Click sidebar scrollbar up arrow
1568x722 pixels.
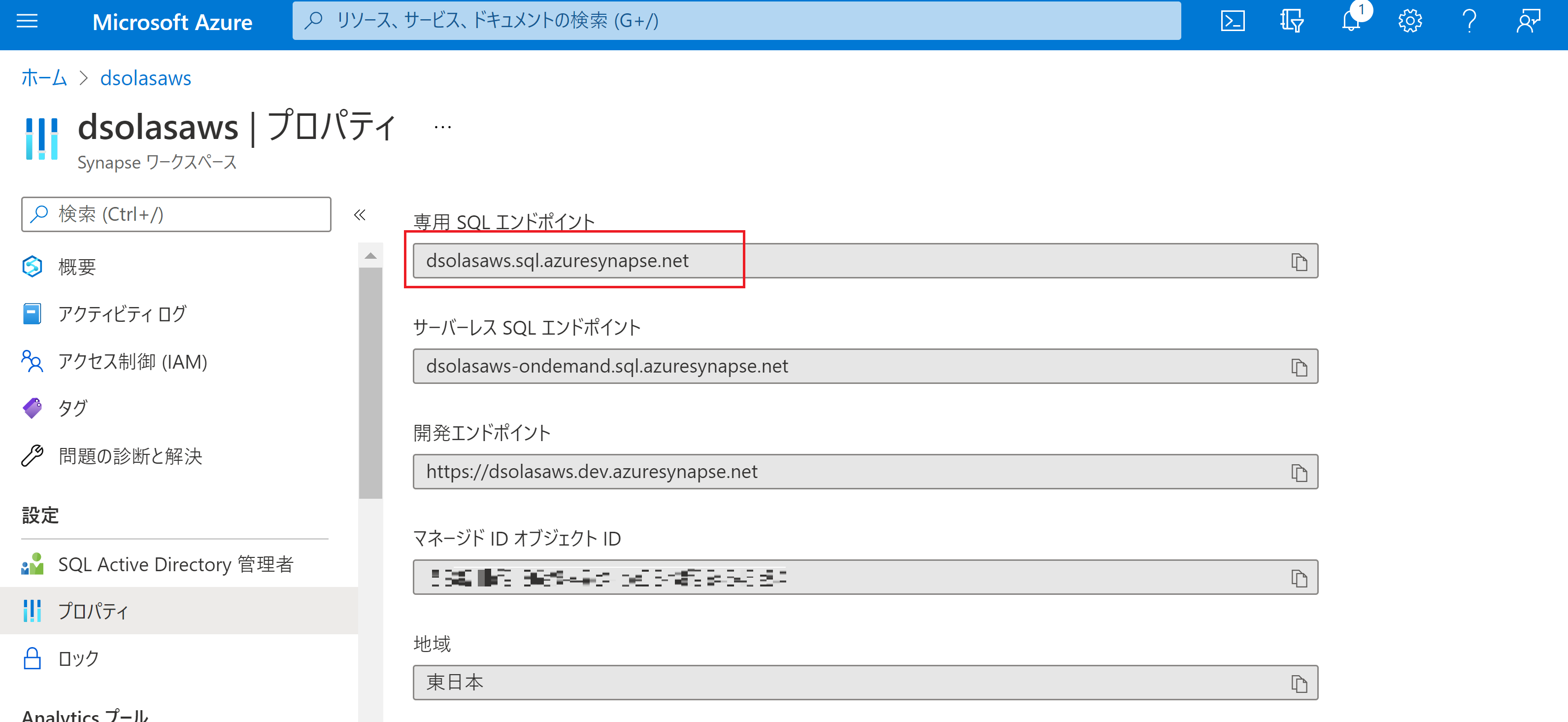[x=370, y=256]
